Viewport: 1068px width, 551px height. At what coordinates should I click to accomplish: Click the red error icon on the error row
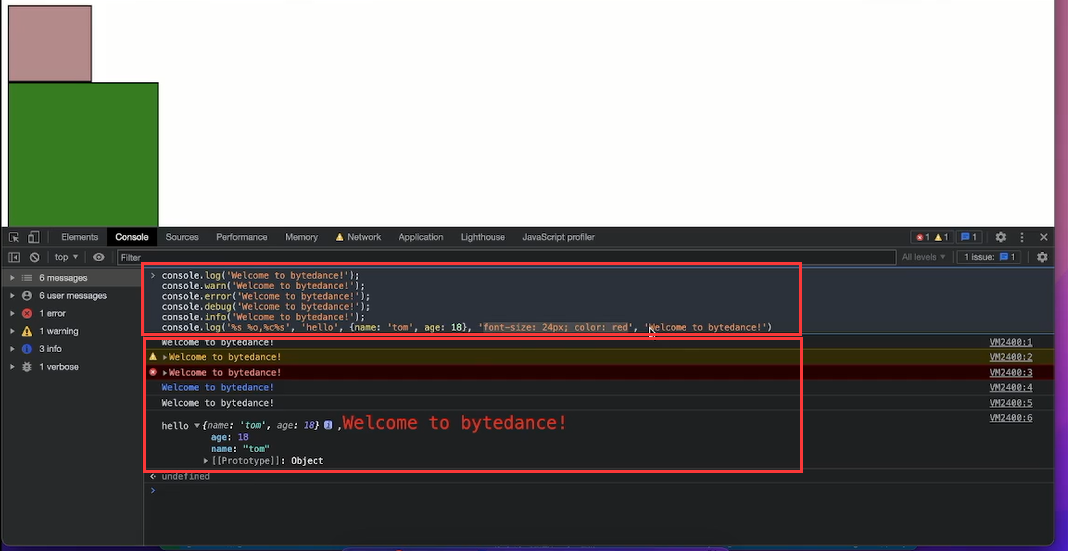coord(153,373)
